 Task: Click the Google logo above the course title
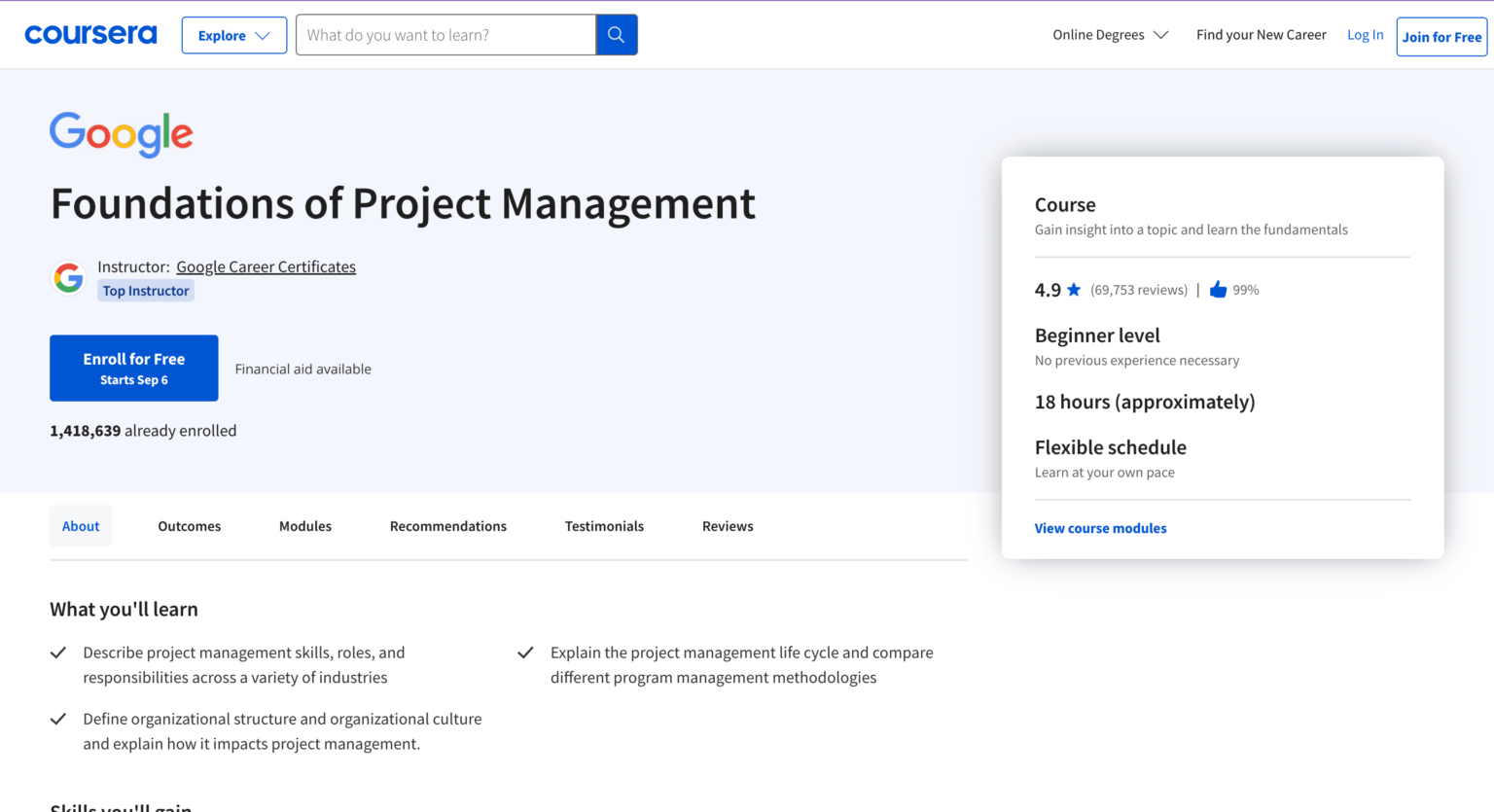tap(121, 133)
